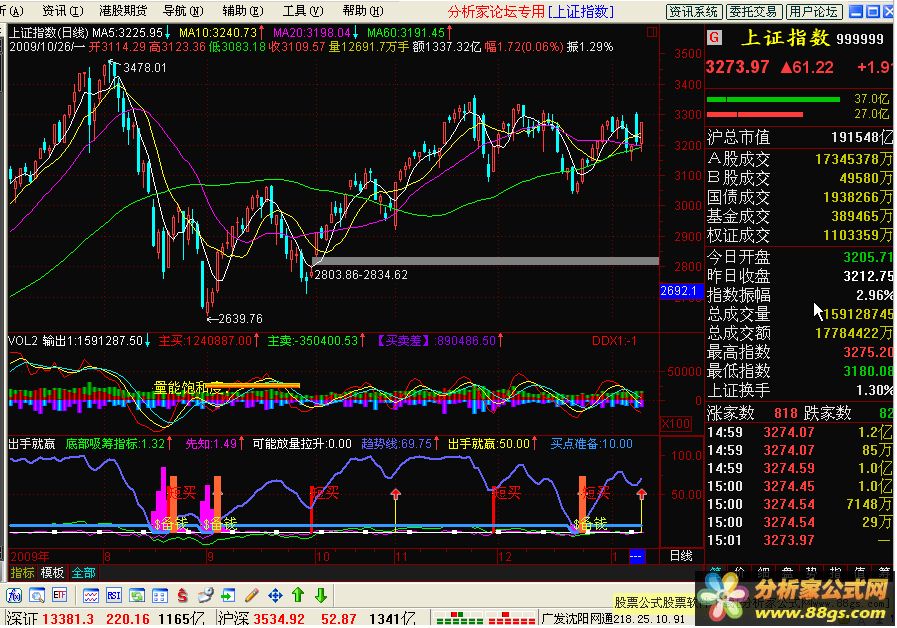Click the magnifier stock search icon

click(x=37, y=596)
